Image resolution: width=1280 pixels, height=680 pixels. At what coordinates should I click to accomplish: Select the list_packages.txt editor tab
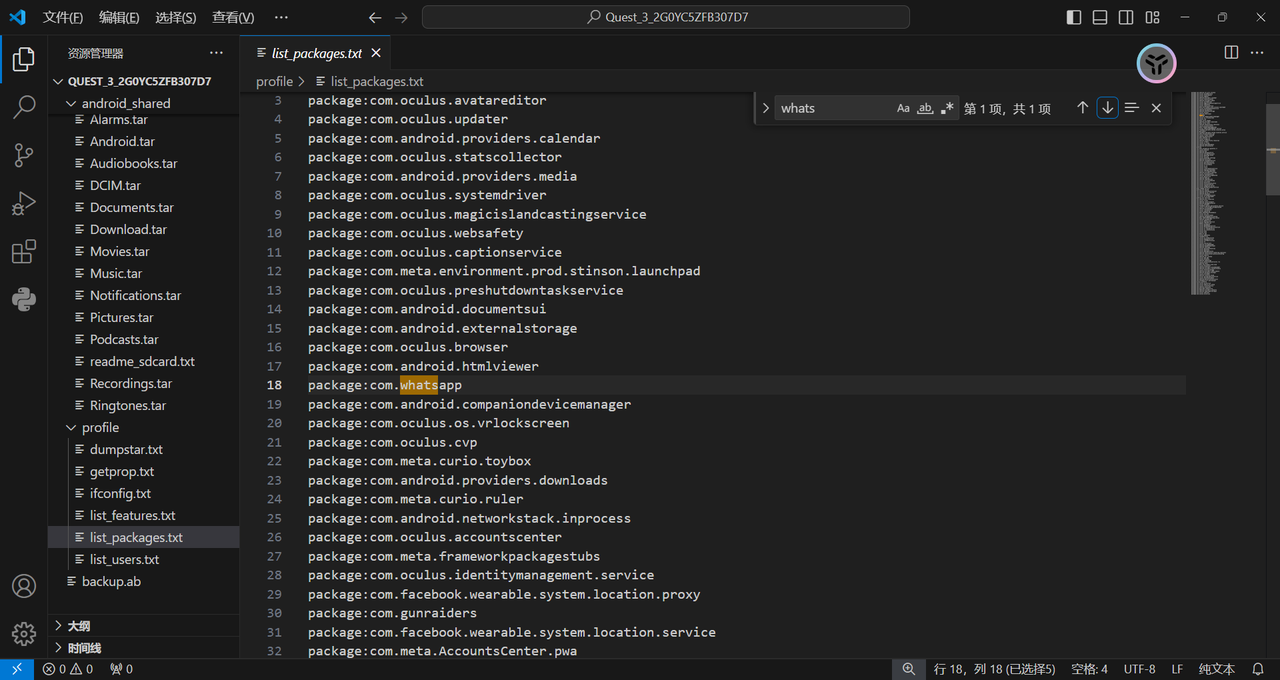316,53
